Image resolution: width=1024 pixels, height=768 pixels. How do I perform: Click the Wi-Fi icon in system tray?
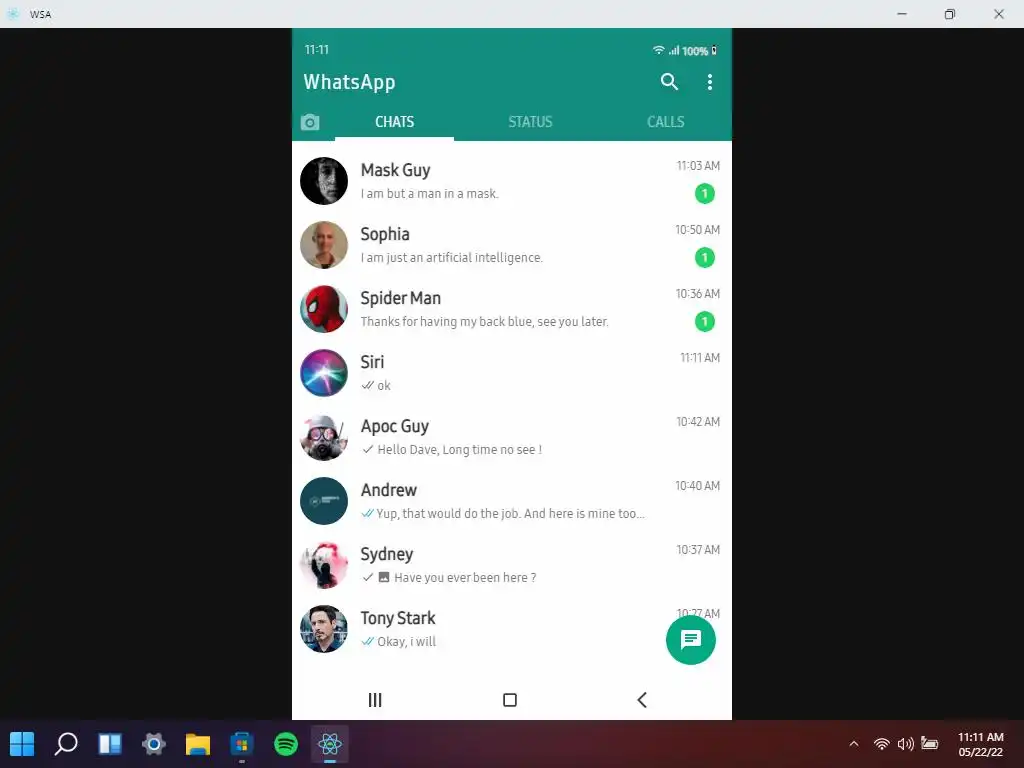pos(882,744)
